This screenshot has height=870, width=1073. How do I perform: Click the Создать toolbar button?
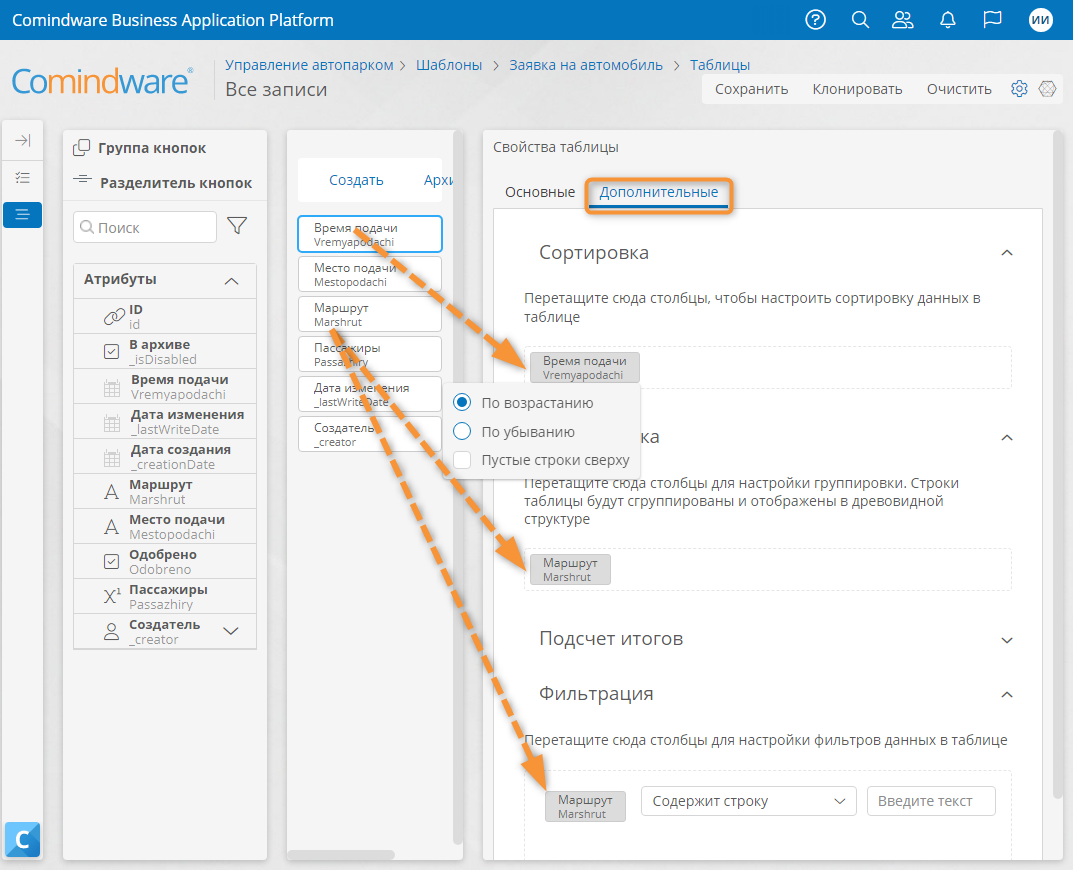[x=356, y=180]
